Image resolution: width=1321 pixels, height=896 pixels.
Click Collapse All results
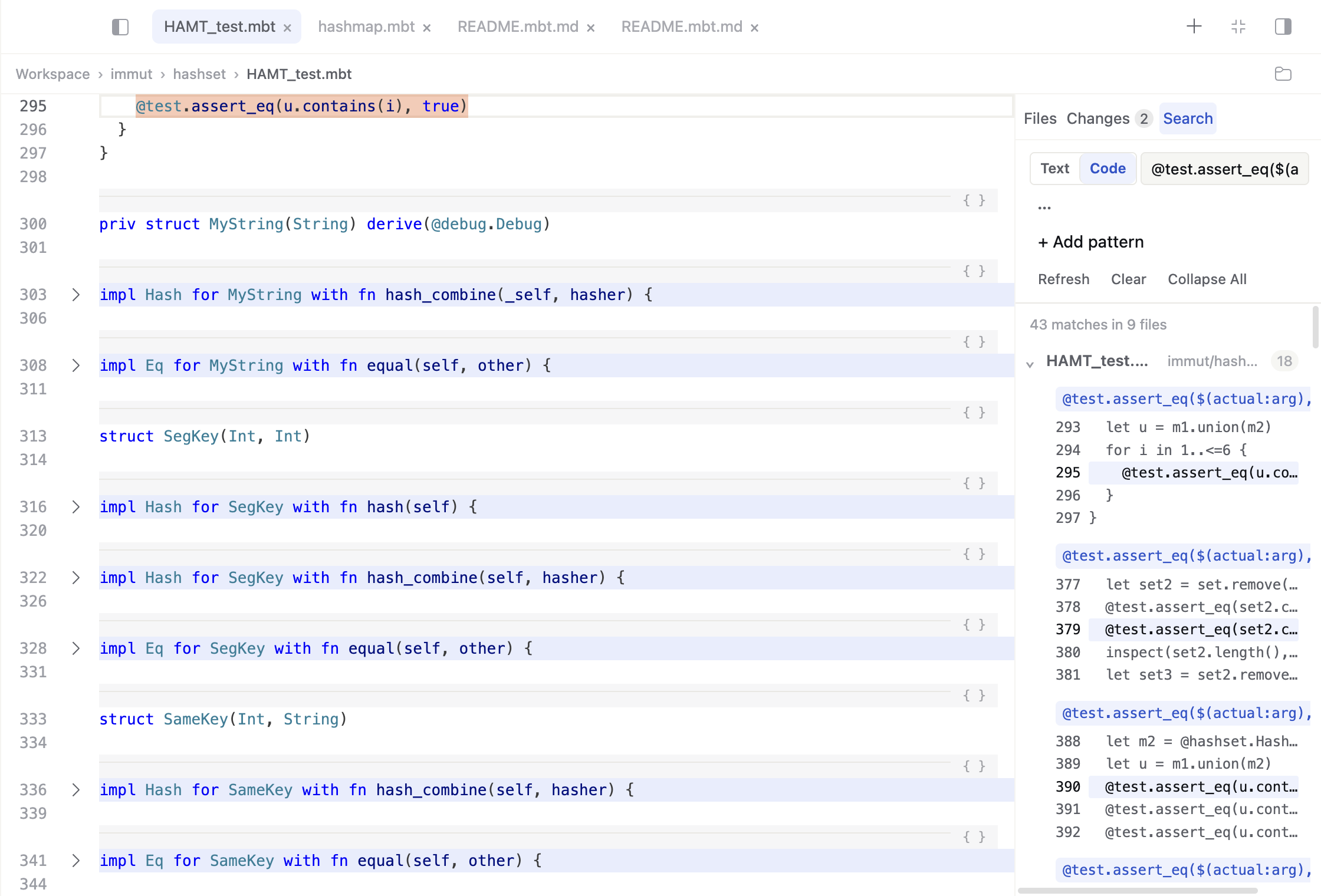[x=1207, y=279]
